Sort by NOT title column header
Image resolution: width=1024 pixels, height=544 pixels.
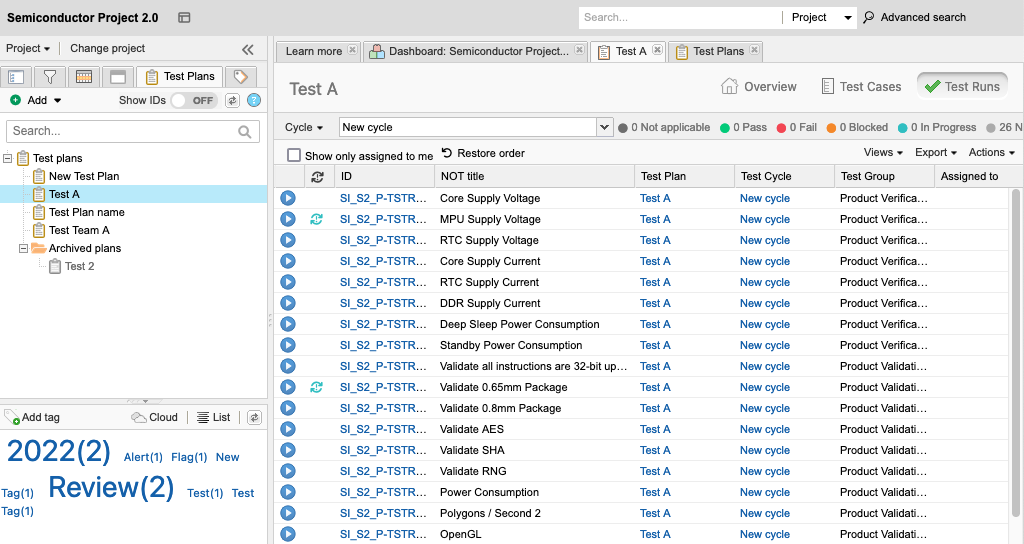point(534,176)
